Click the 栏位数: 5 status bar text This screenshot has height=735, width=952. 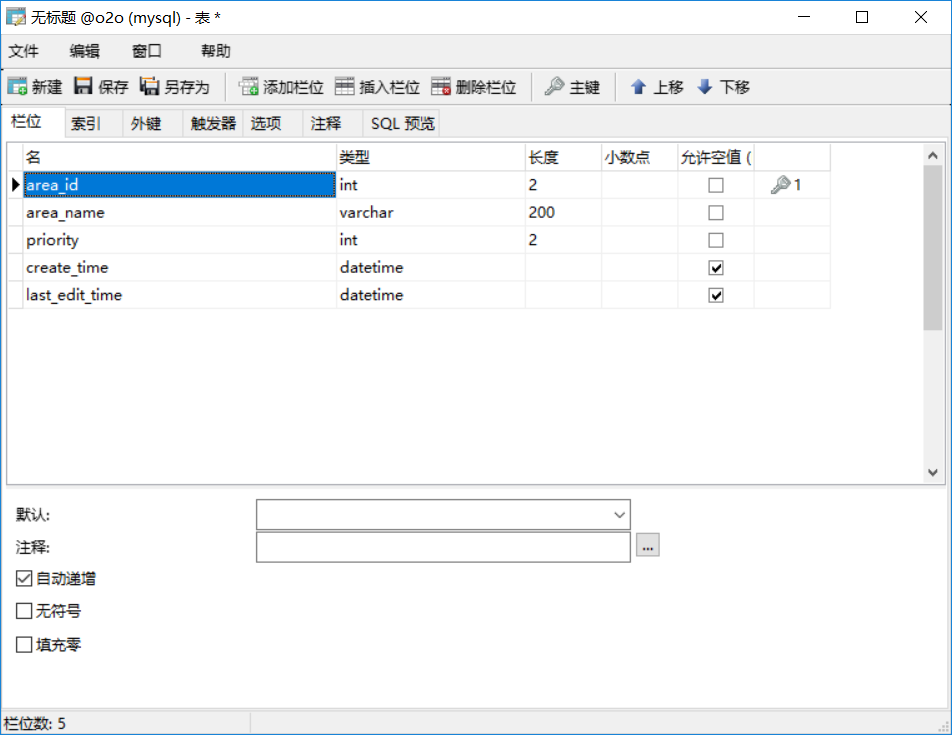35,723
